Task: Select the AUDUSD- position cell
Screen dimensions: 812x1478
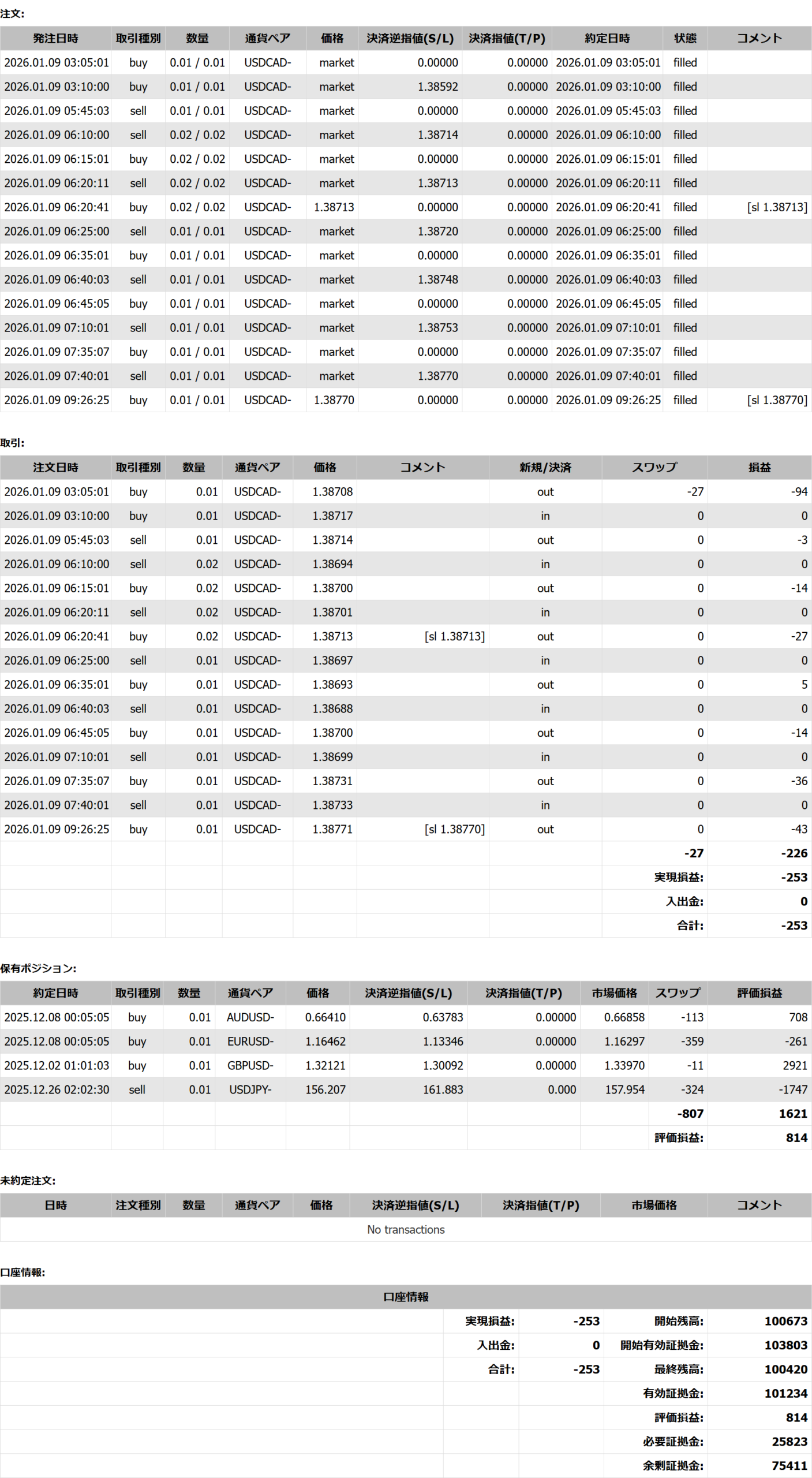Action: (250, 1017)
